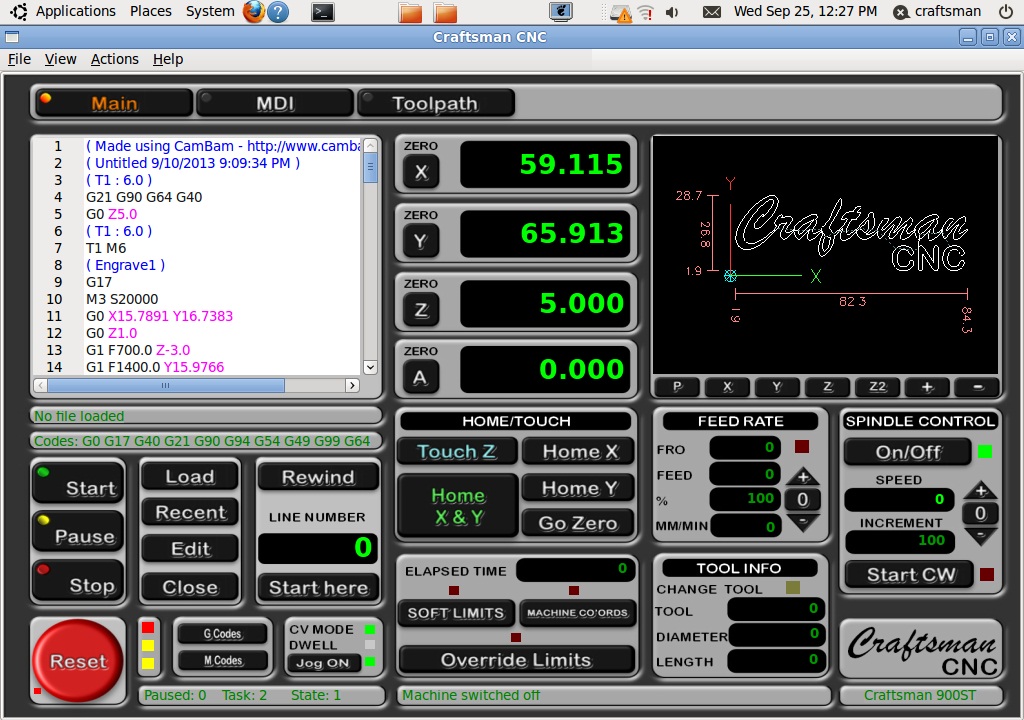Click the Home X & Y button
Viewport: 1024px width, 720px height.
point(458,506)
